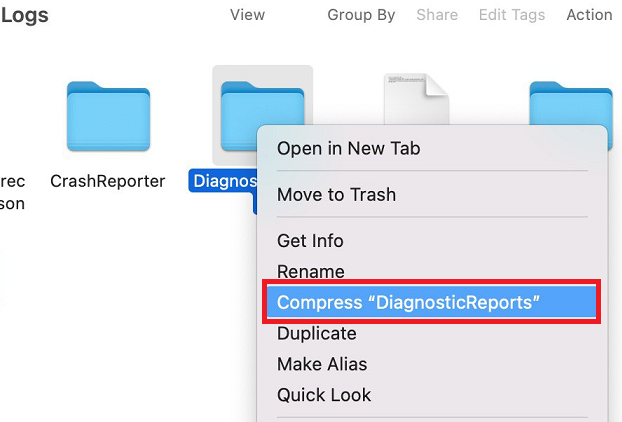Click the Share toolbar item
622x422 pixels.
[436, 15]
